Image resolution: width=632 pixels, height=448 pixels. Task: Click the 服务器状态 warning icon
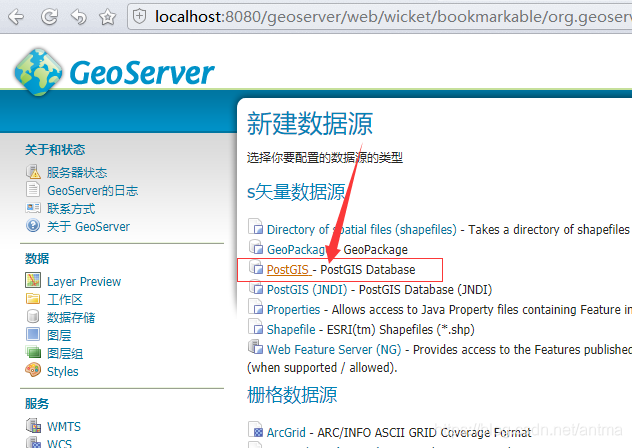click(33, 172)
